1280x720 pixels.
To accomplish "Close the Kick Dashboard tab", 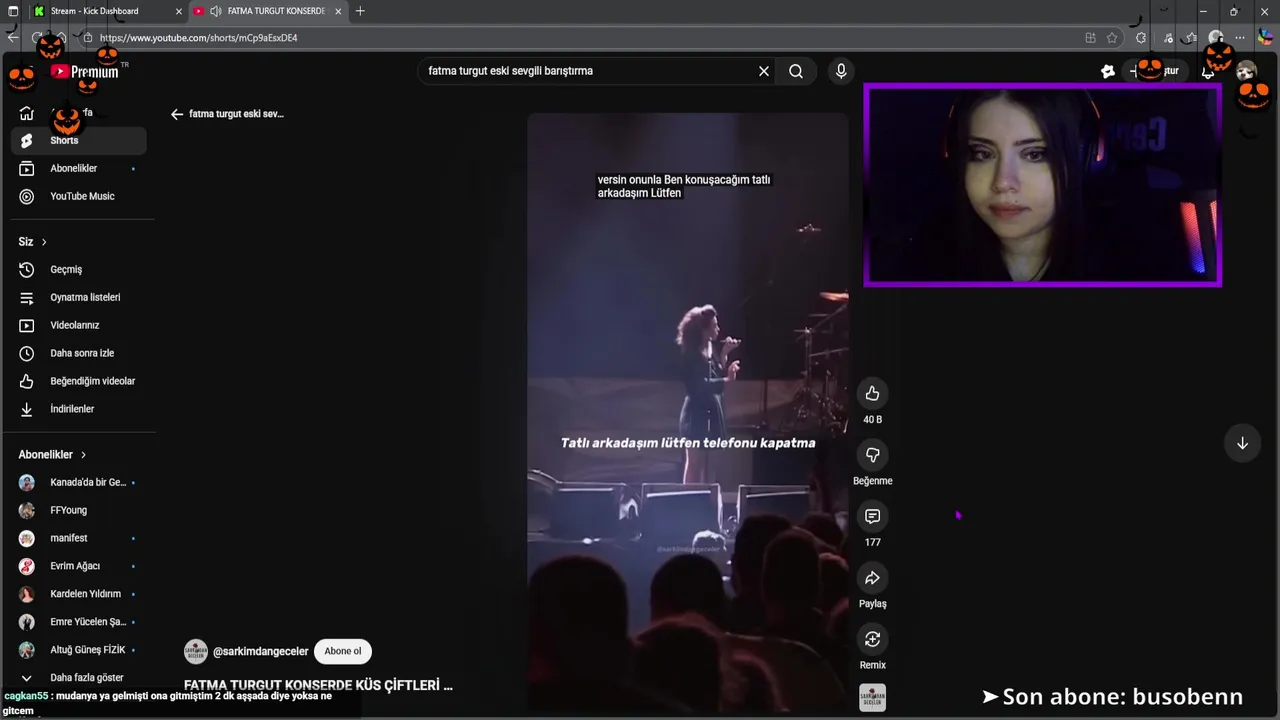I will click(x=179, y=11).
